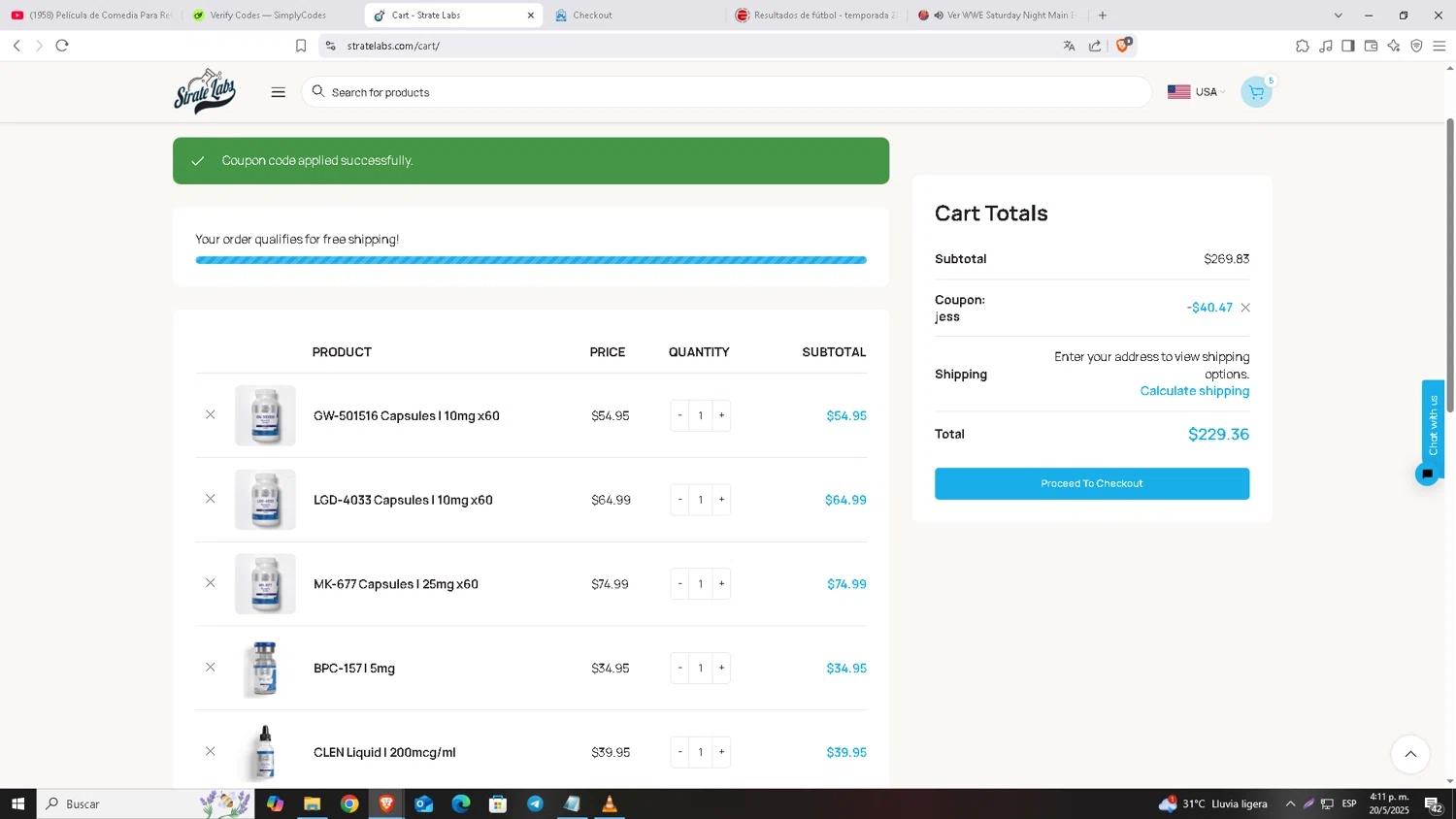This screenshot has height=819, width=1456.
Task: Open the browser main menu
Action: coord(1439,46)
